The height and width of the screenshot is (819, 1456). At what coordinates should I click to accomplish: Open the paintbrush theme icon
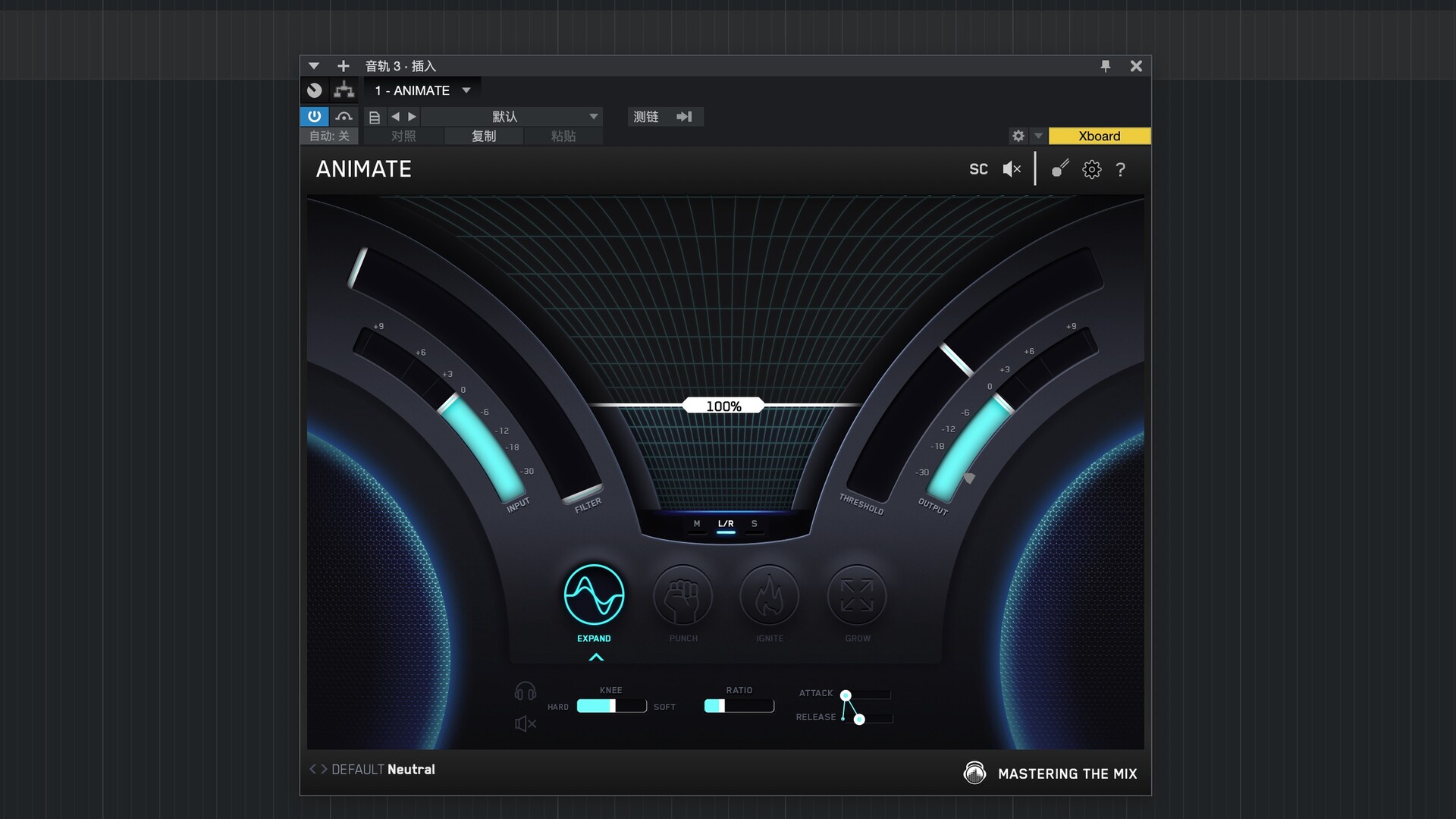click(1060, 168)
